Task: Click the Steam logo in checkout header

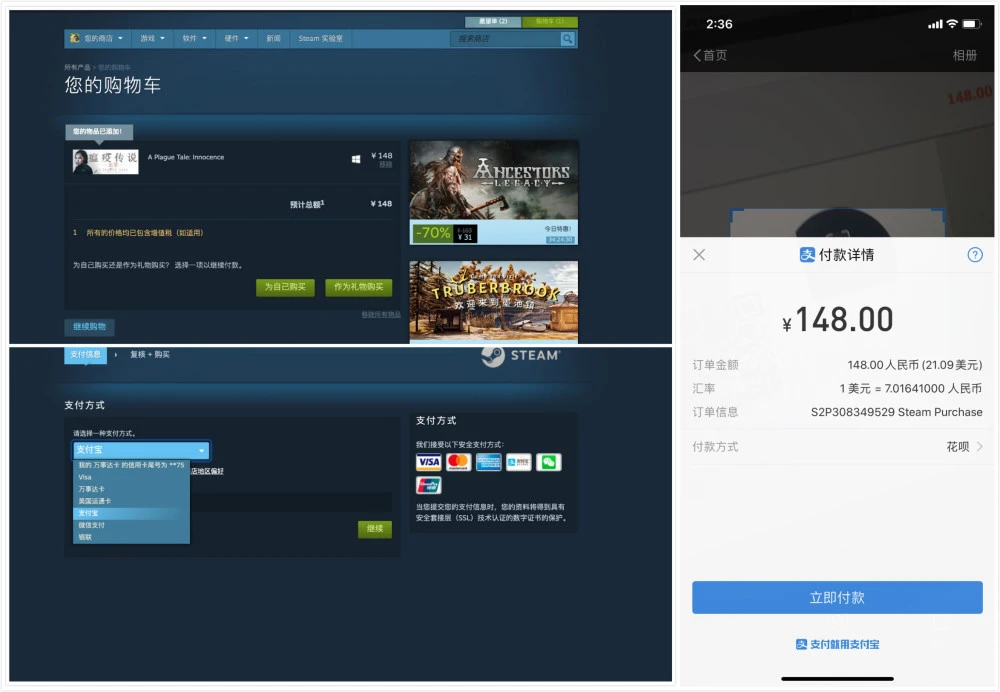Action: click(x=521, y=355)
